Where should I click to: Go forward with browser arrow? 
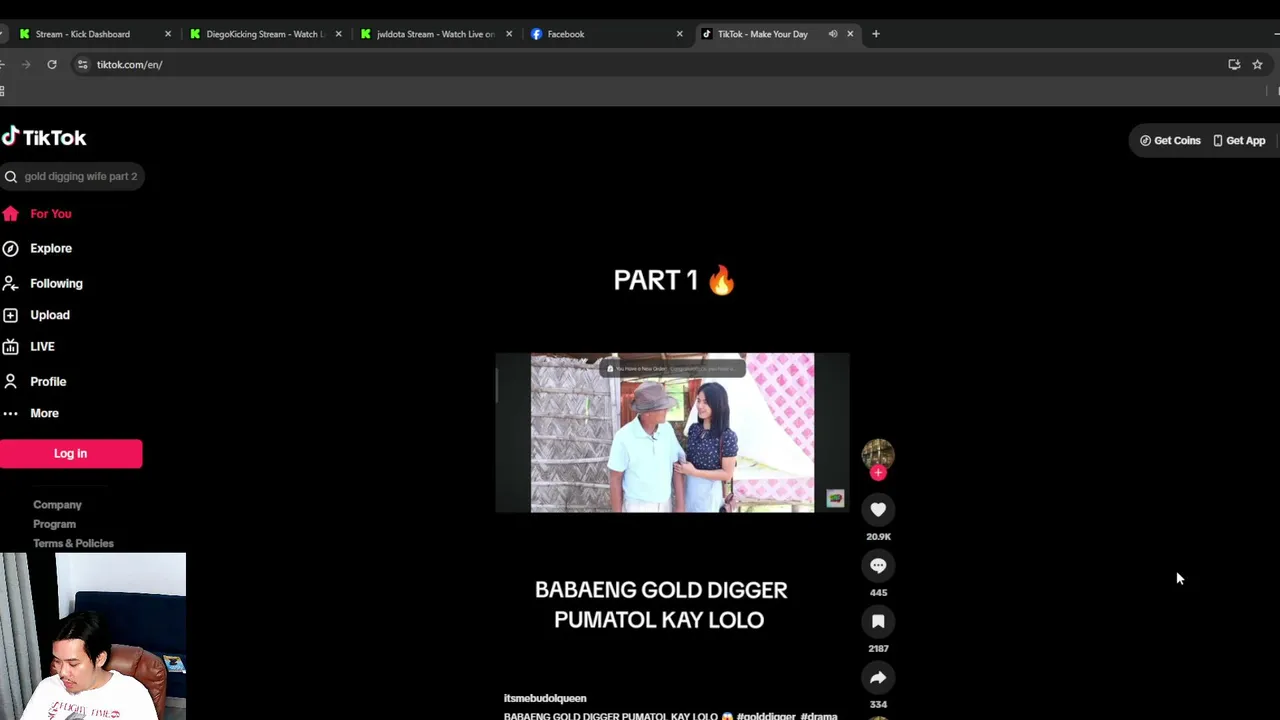[26, 65]
